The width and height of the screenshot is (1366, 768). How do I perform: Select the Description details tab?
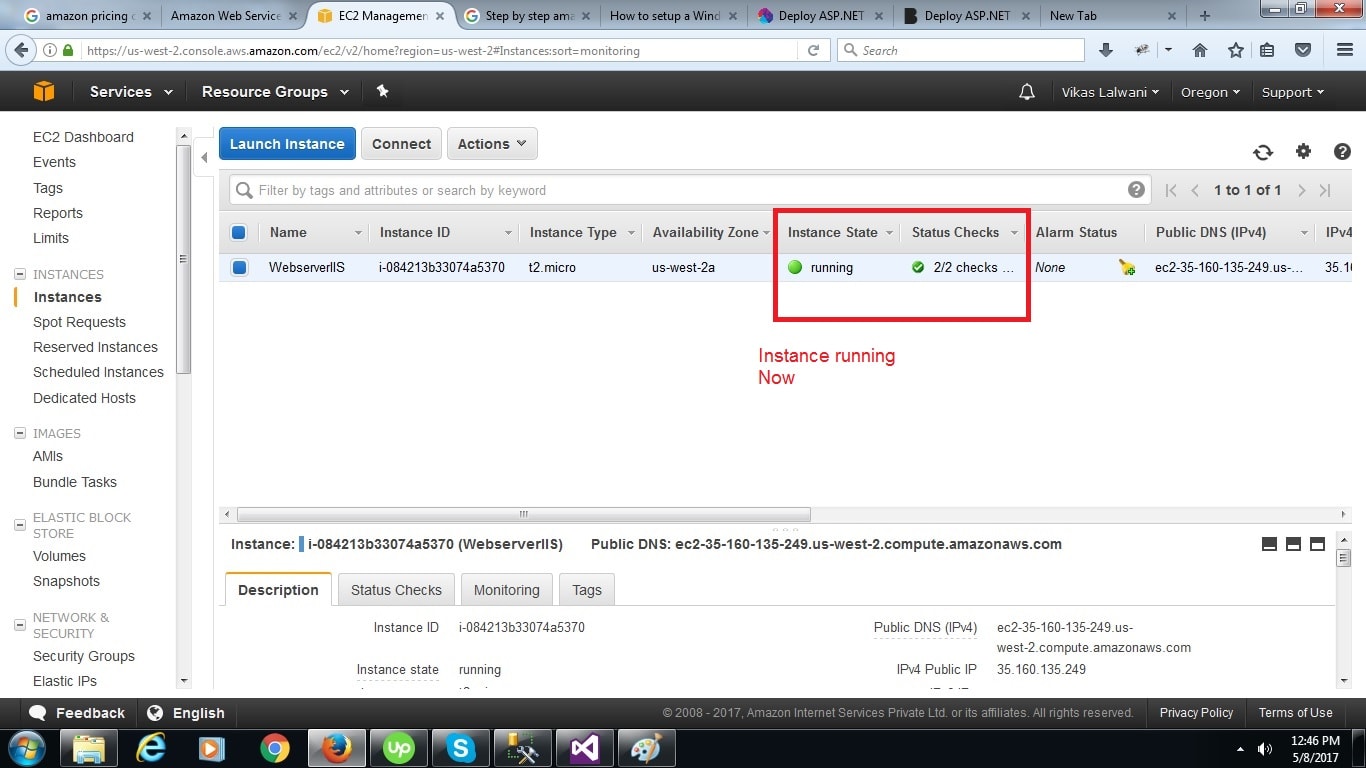[278, 590]
